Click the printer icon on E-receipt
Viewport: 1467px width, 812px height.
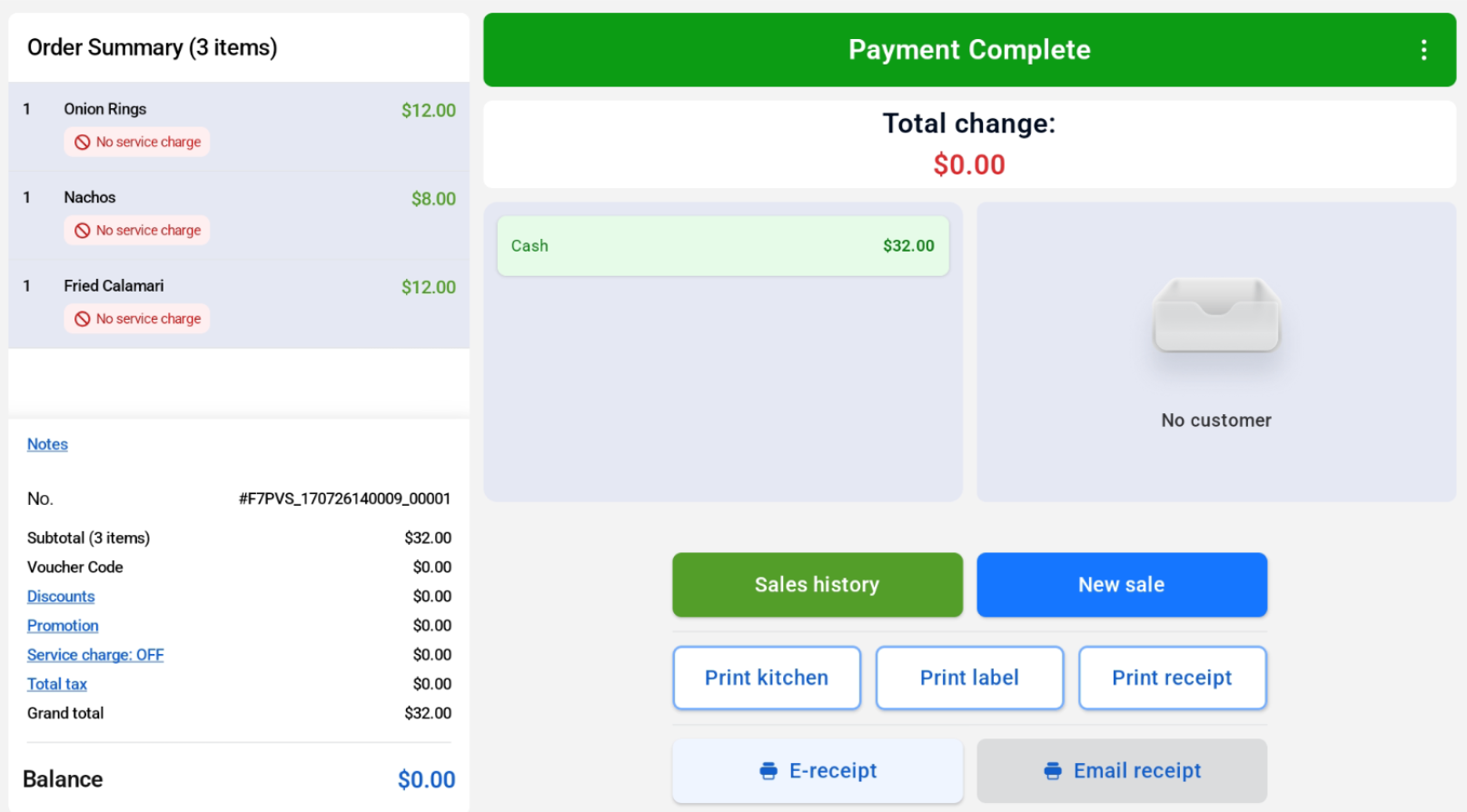(768, 771)
